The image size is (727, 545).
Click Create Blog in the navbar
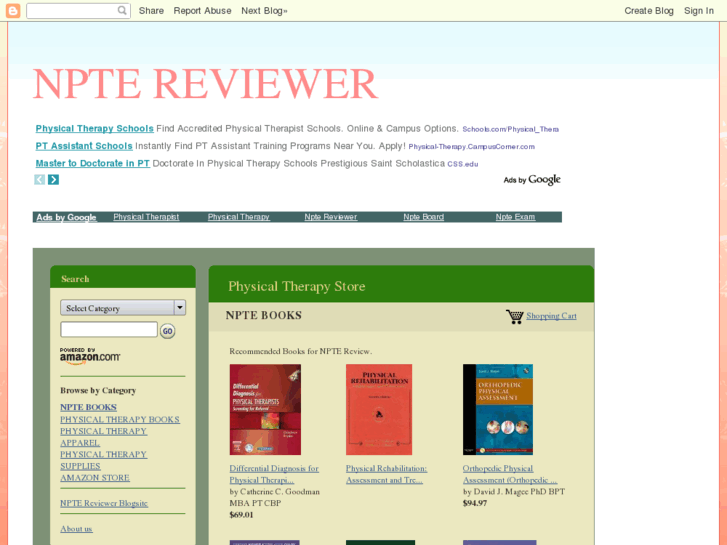649,11
